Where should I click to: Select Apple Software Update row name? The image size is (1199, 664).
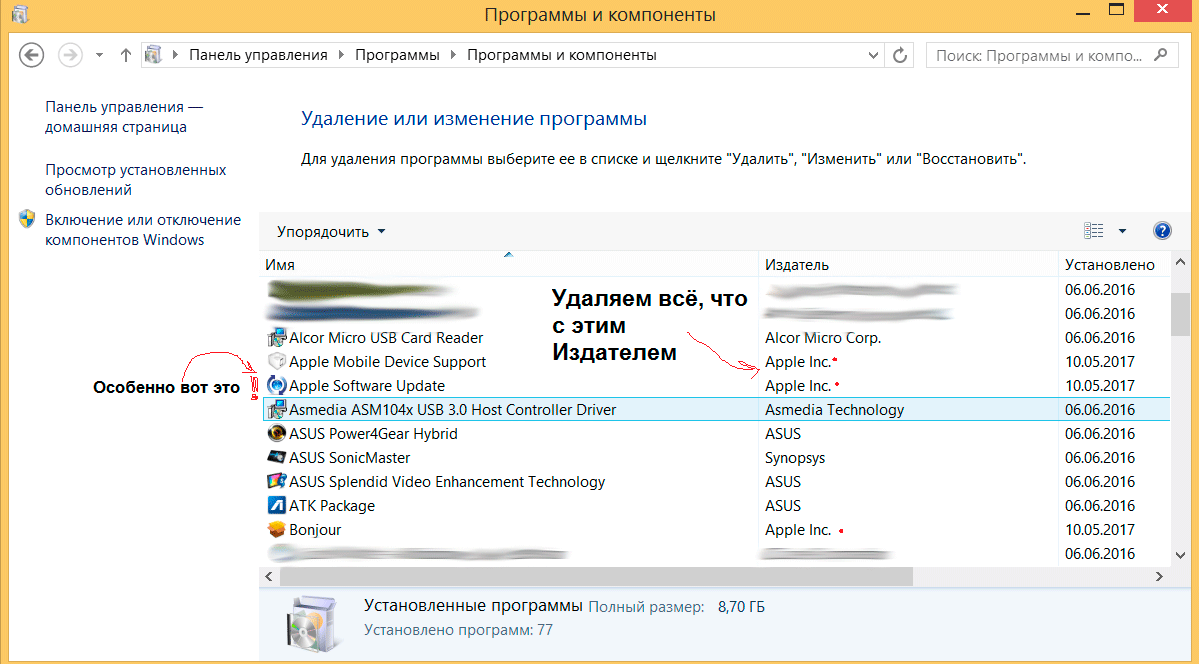coord(367,386)
